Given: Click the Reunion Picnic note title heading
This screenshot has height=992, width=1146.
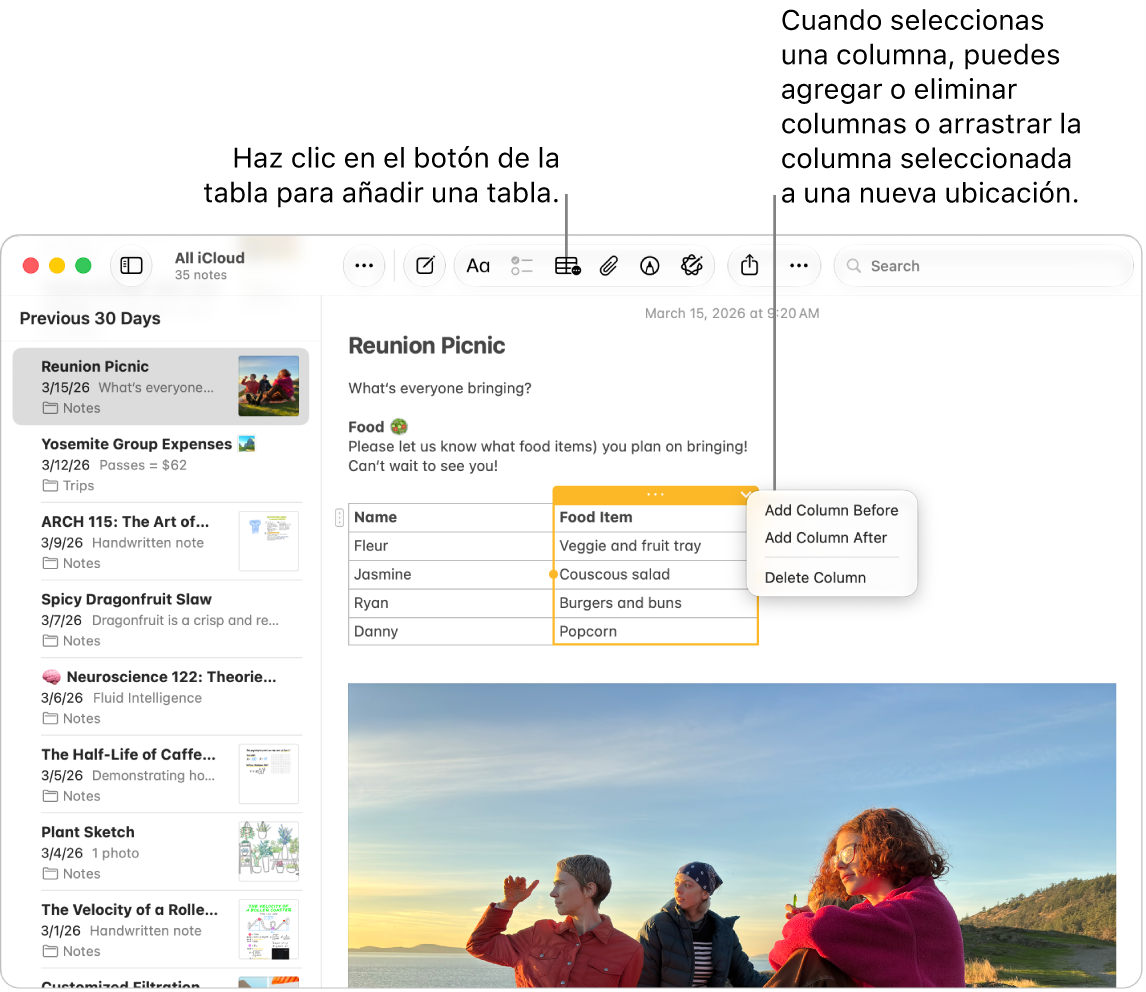Looking at the screenshot, I should pos(427,345).
